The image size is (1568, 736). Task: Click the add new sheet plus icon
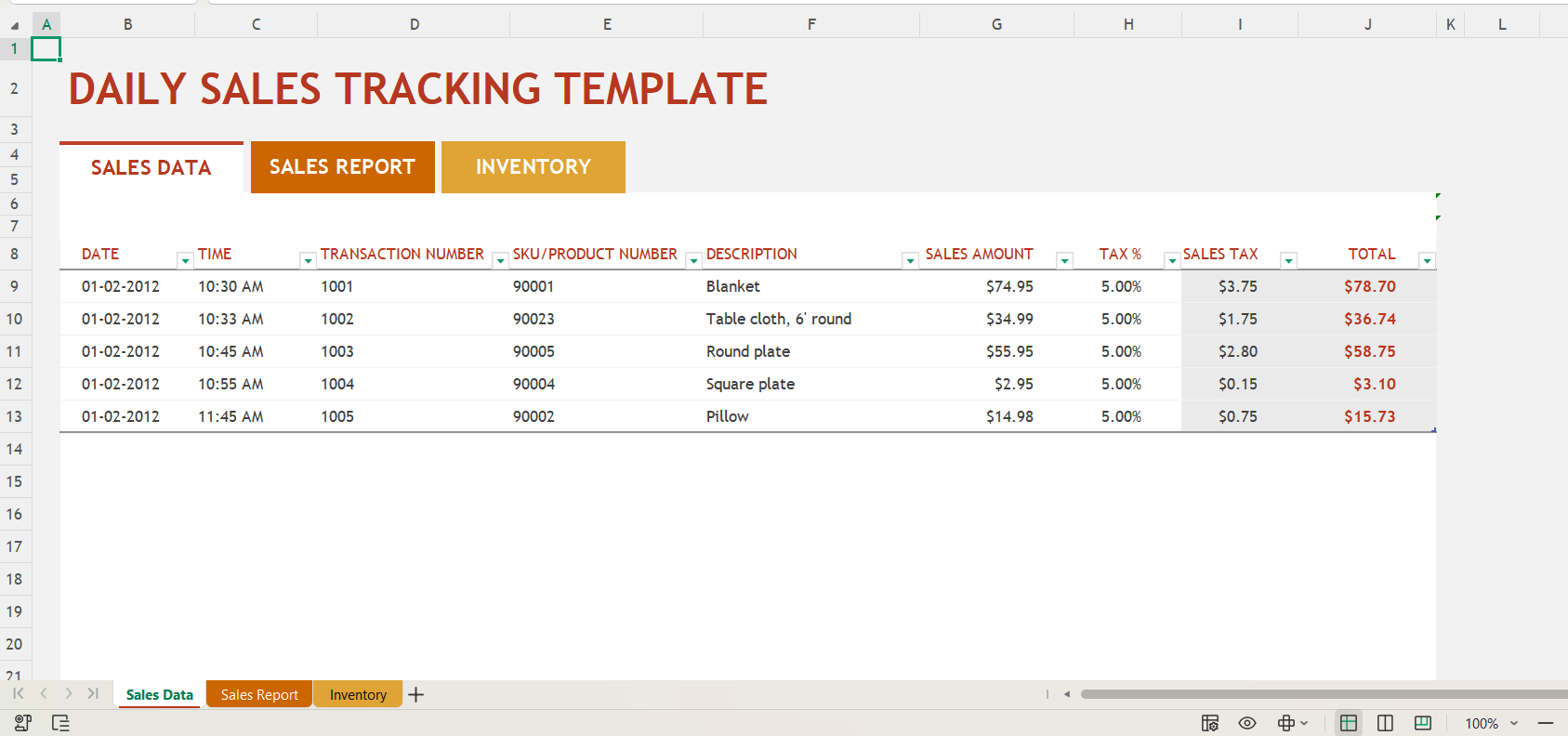point(416,694)
